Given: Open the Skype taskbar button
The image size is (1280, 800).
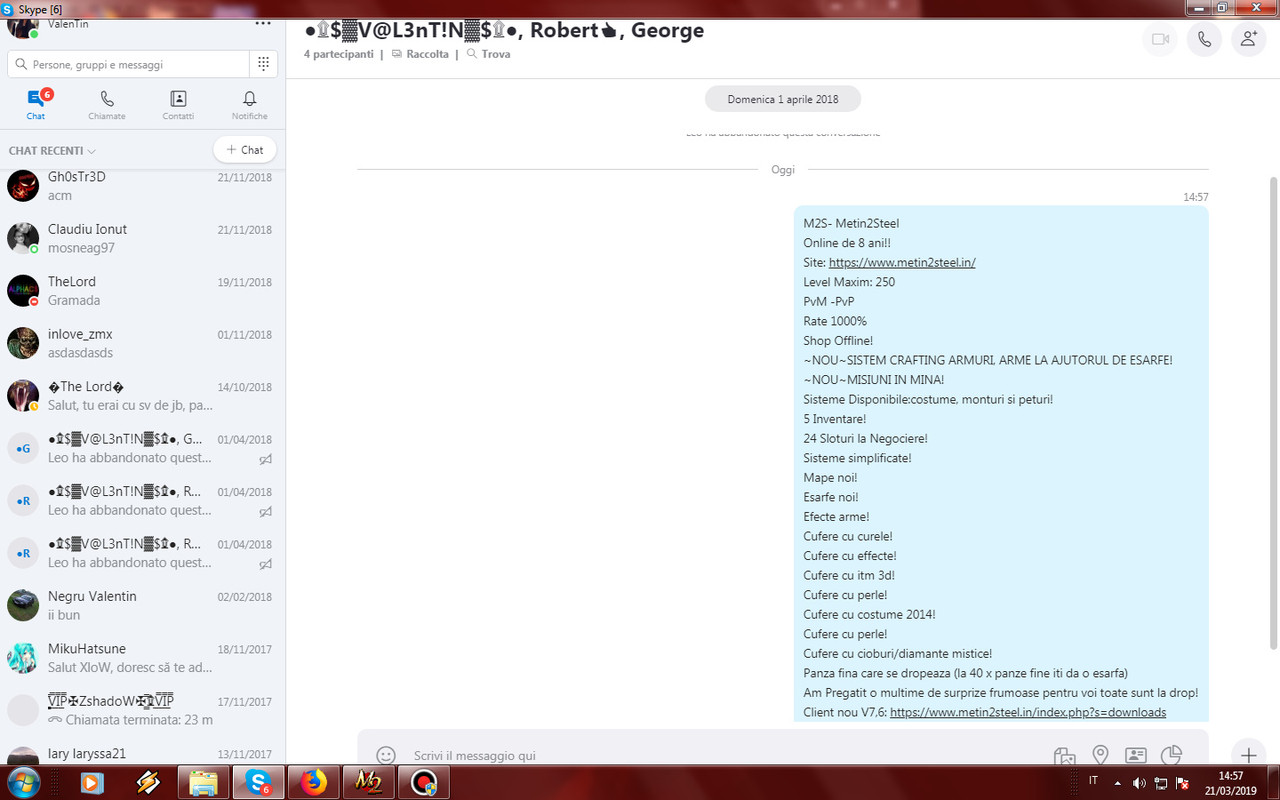Looking at the screenshot, I should [x=258, y=783].
